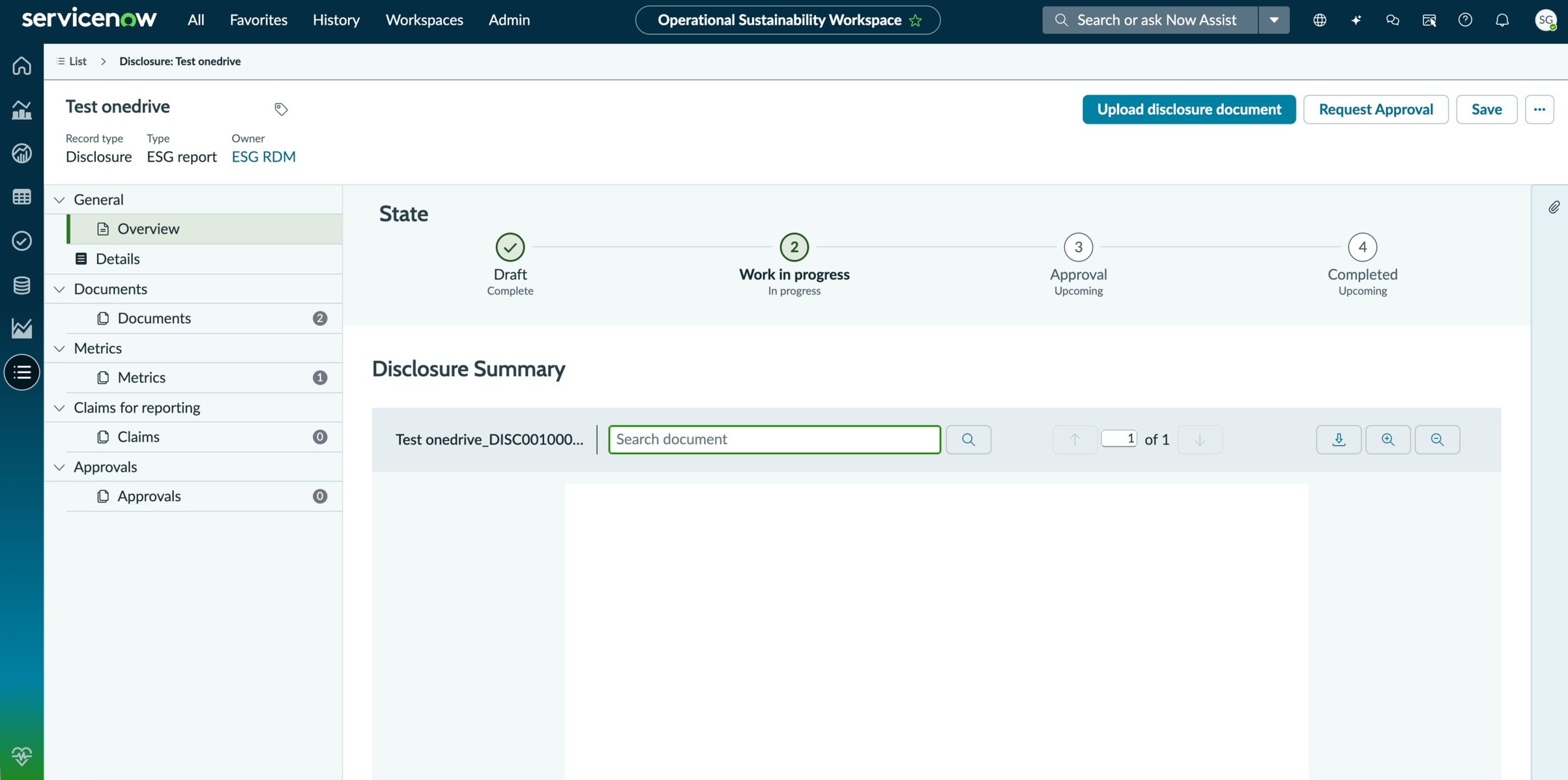Open the Workspaces menu
The height and width of the screenshot is (780, 1568).
coord(424,20)
